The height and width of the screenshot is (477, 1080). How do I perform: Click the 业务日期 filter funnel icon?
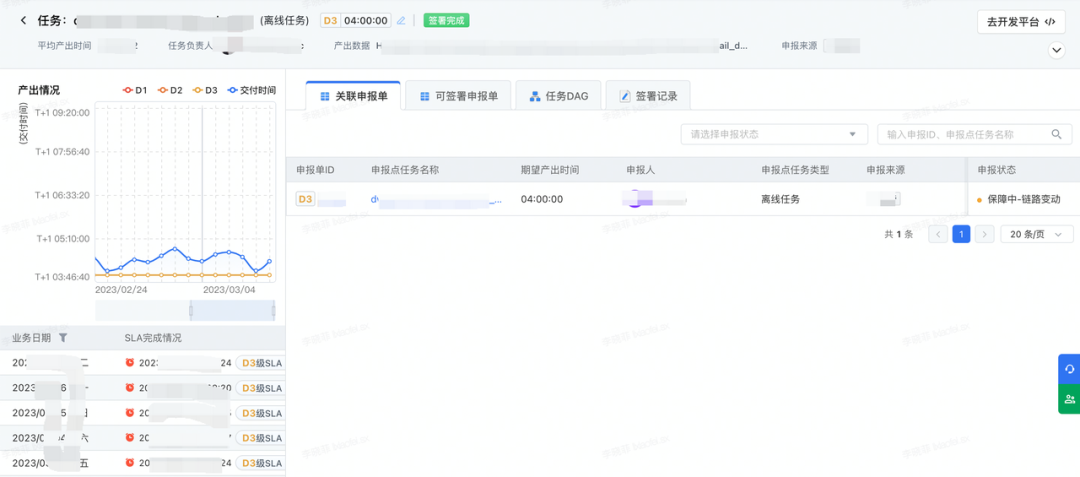pos(63,337)
